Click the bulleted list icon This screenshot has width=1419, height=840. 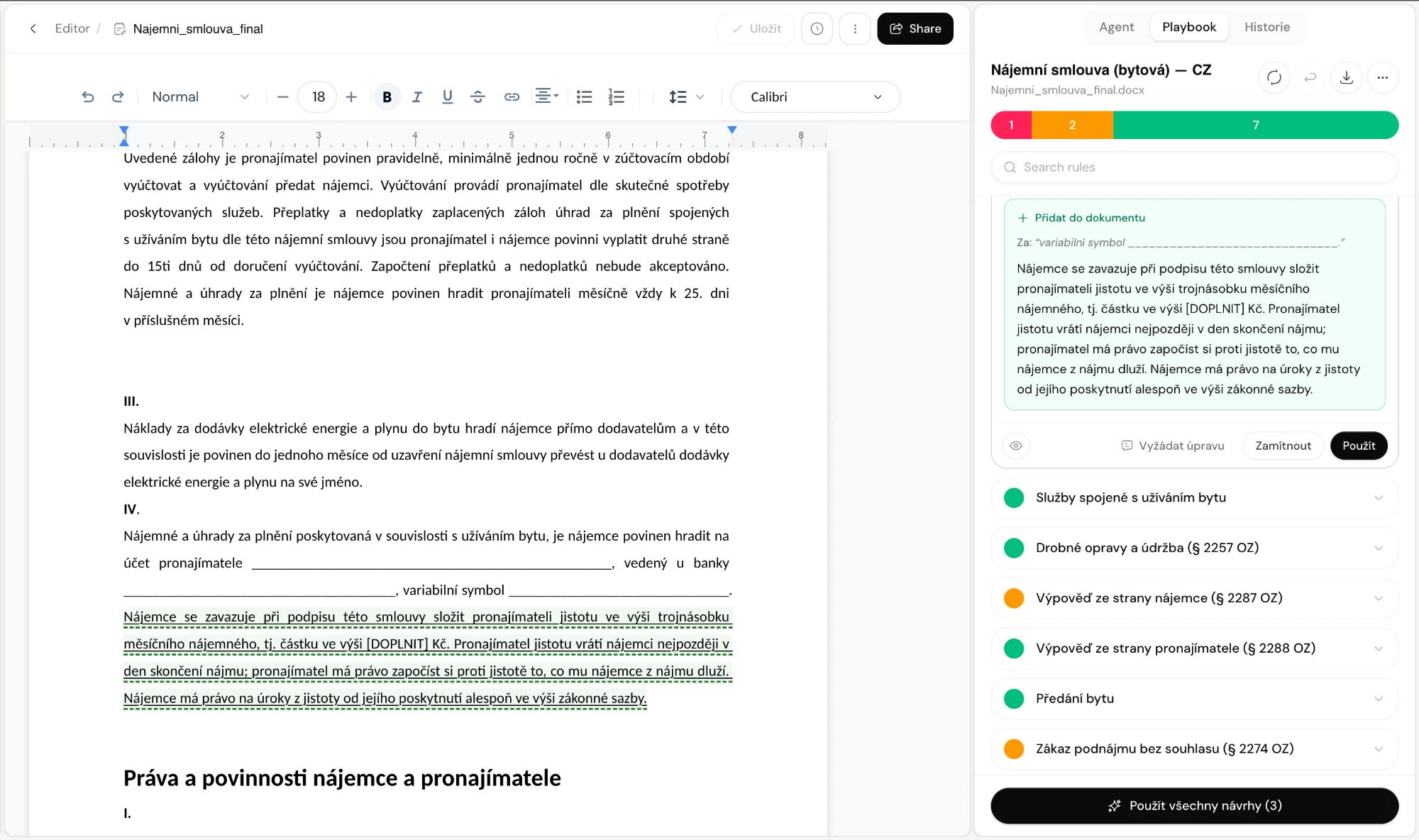[585, 97]
